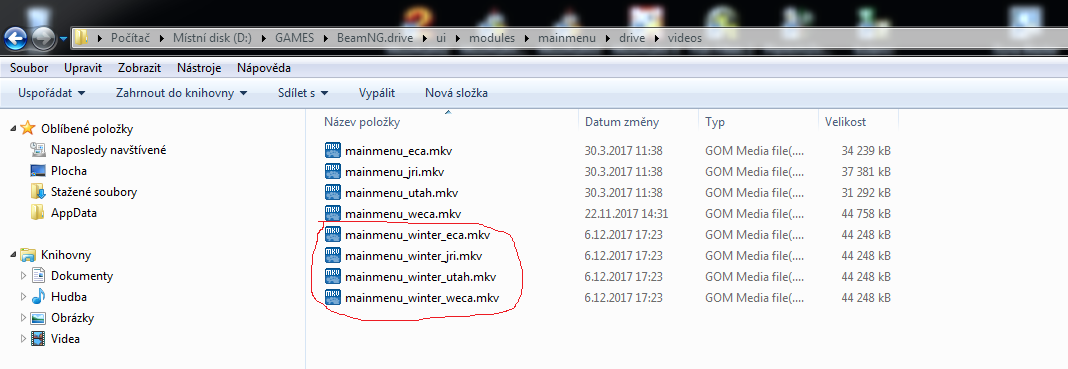Select Stažené soubory in the sidebar
Viewport: 1068px width, 369px height.
pyautogui.click(x=94, y=192)
